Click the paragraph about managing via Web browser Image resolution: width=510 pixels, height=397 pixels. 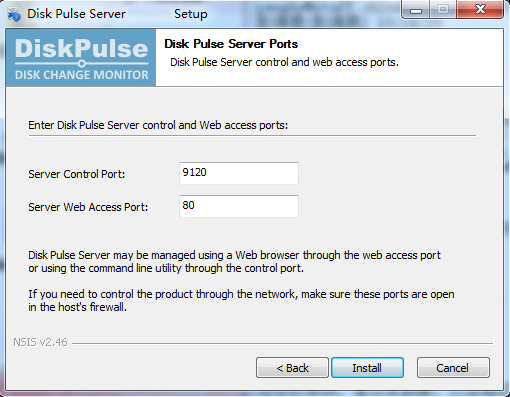234,262
